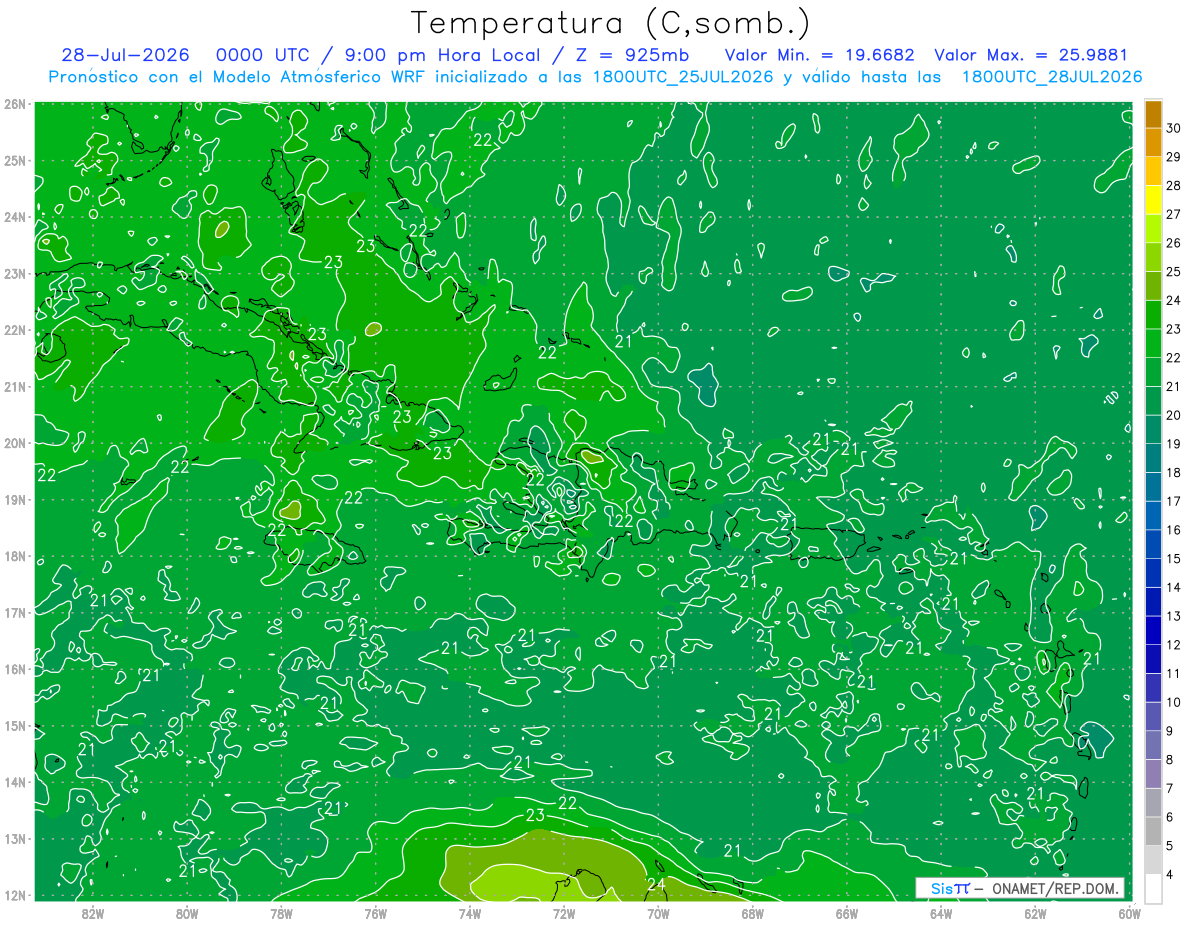This screenshot has width=1200, height=927.
Task: Click the white swatch below legend value 4
Action: [1153, 888]
